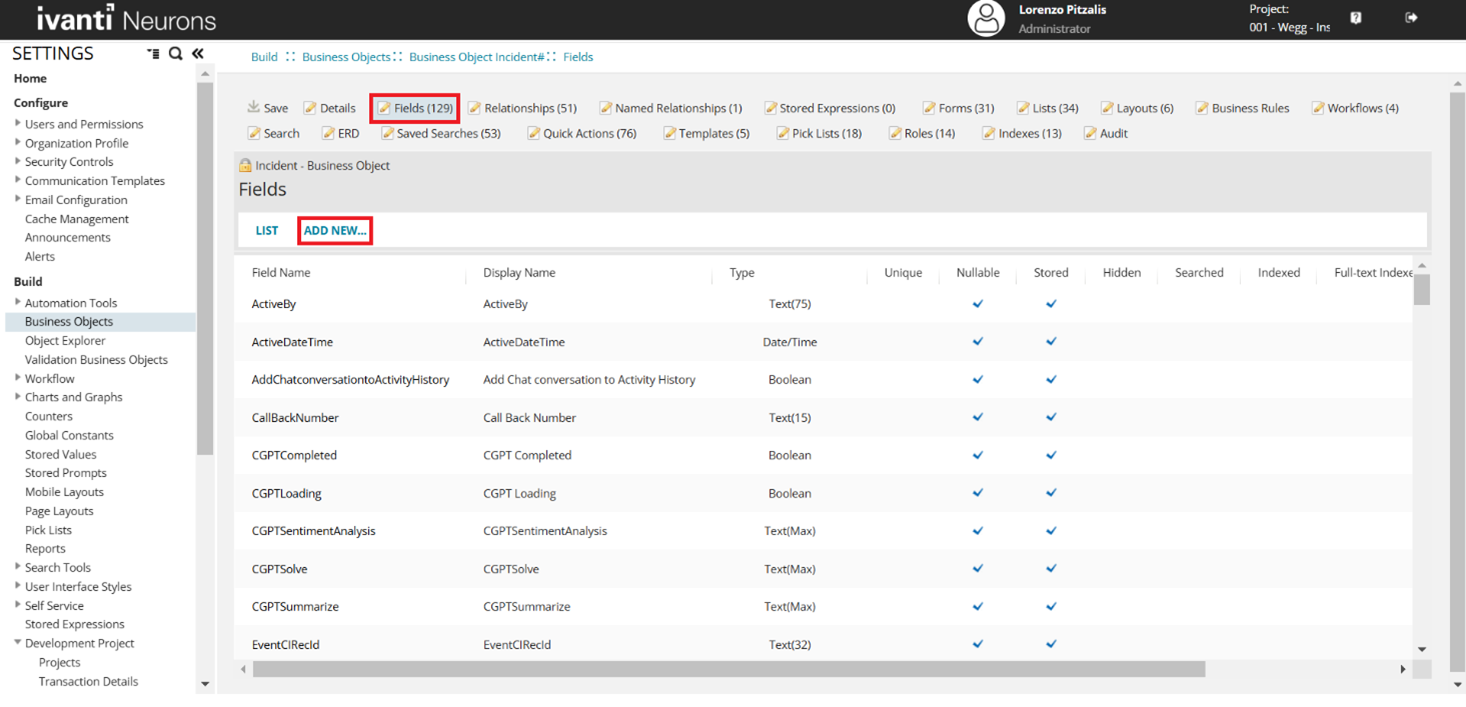Collapse Development Project tree node

(x=18, y=643)
